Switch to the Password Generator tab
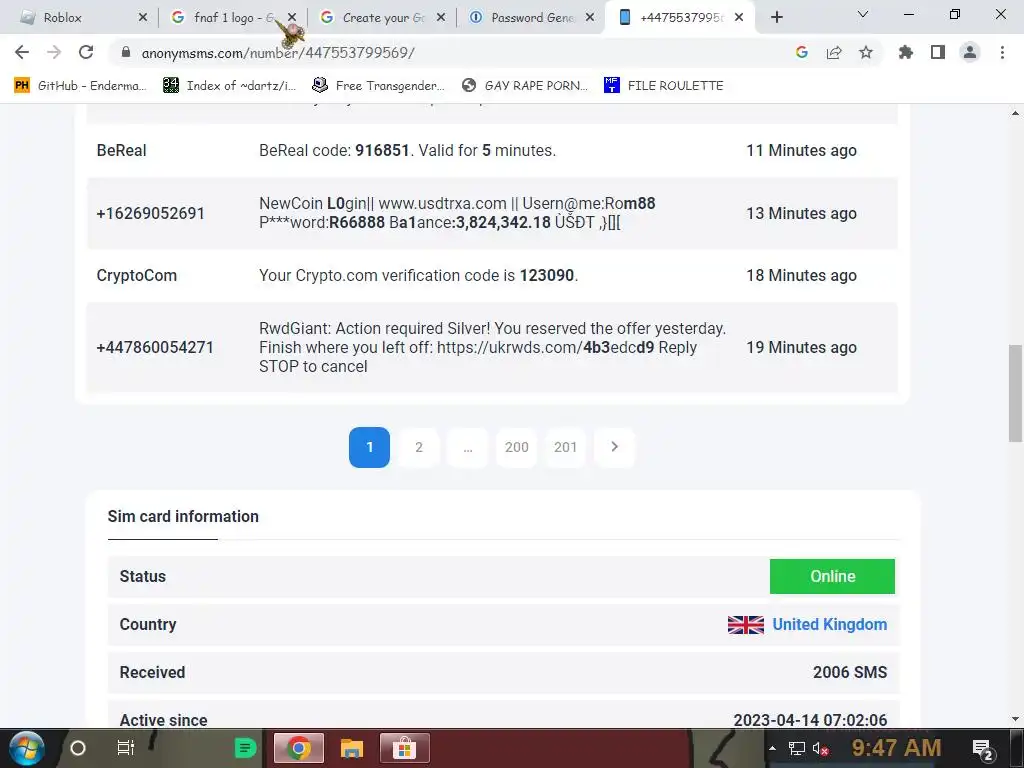Image resolution: width=1024 pixels, height=768 pixels. pyautogui.click(x=526, y=18)
